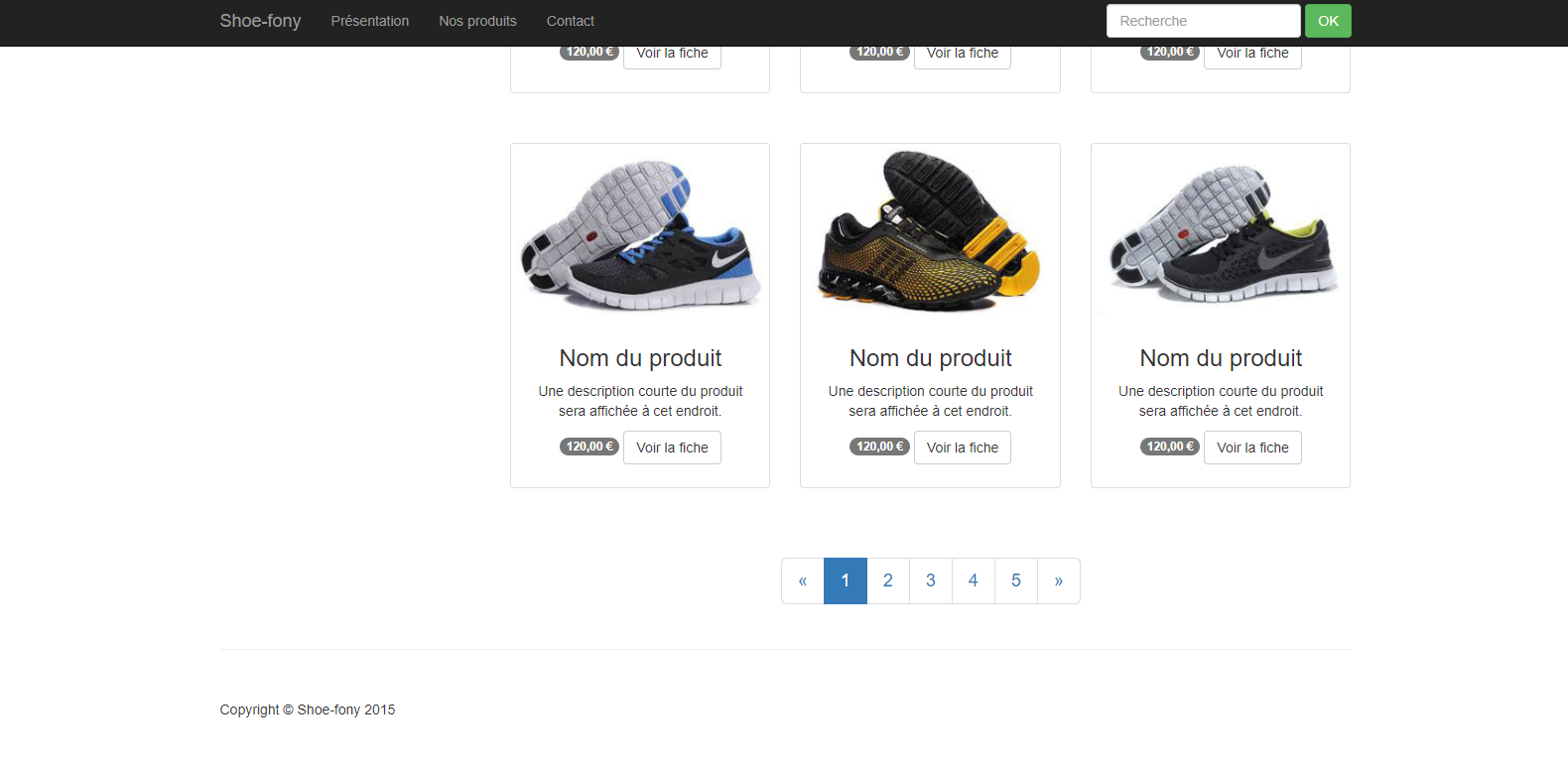
Task: View fiche for the blue Nike shoe
Action: (672, 448)
